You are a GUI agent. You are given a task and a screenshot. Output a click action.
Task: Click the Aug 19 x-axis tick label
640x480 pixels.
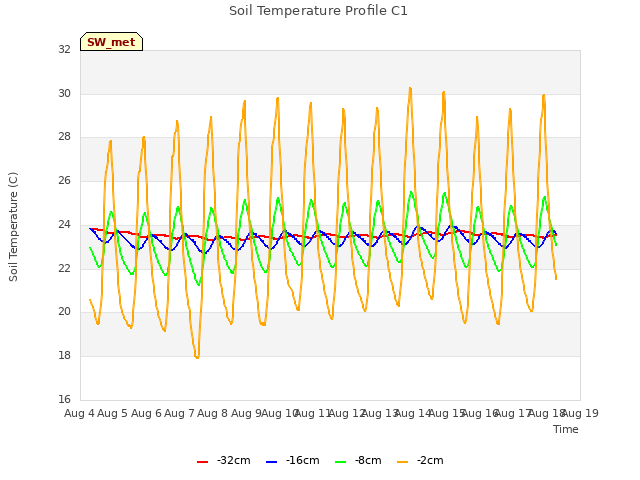[x=581, y=413]
